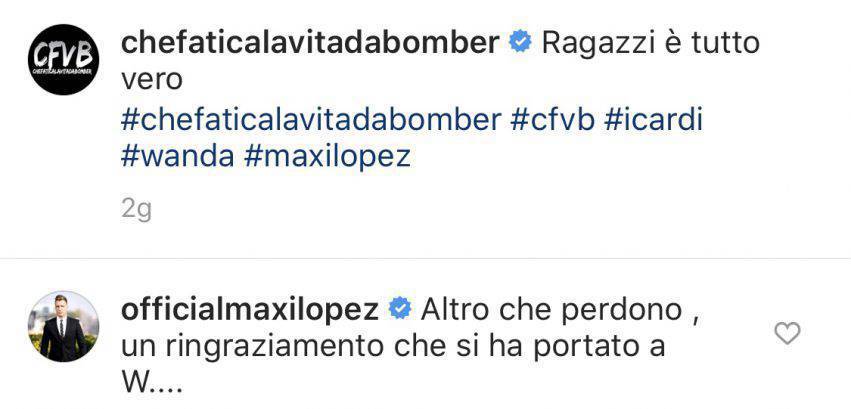Click the 2g post timestamp
The image size is (851, 409).
[136, 210]
